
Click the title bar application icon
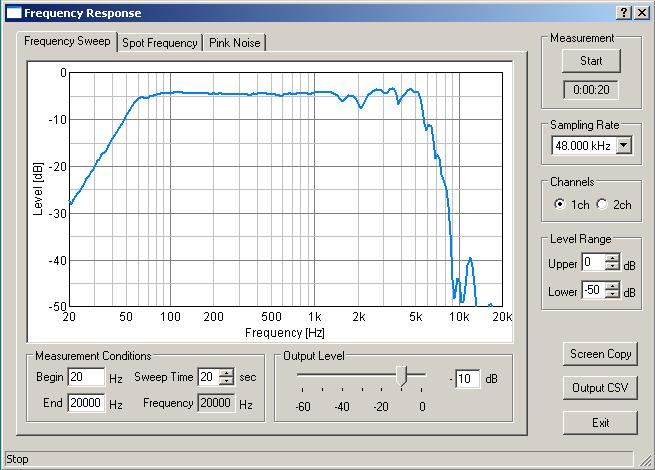[13, 13]
